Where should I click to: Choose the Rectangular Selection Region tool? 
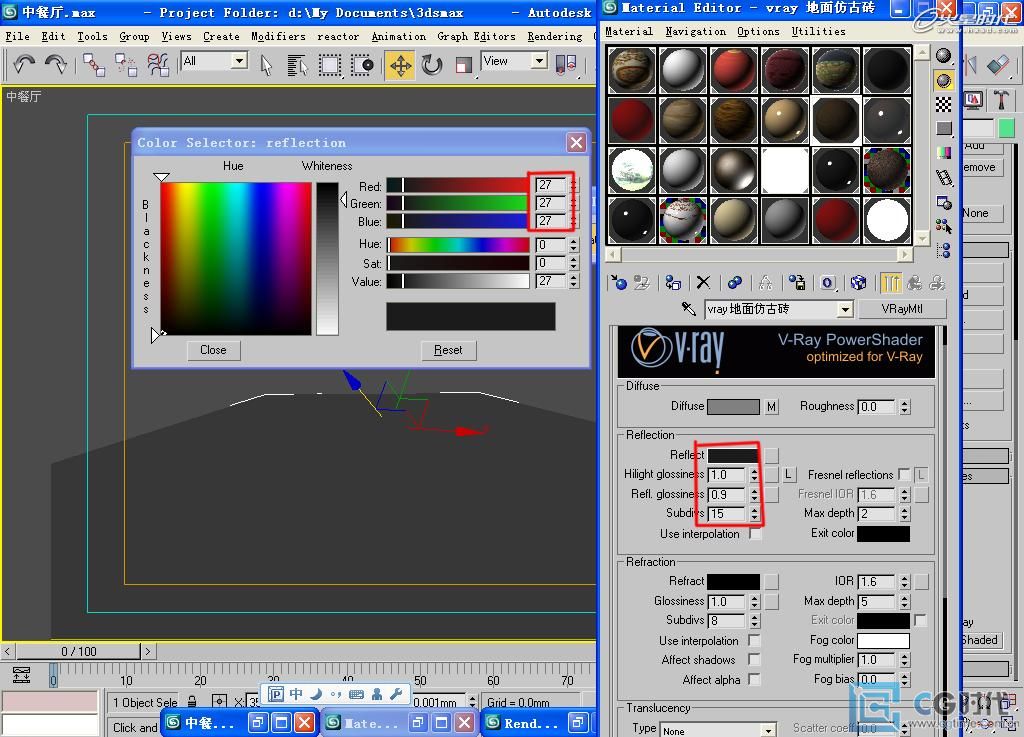click(x=330, y=65)
